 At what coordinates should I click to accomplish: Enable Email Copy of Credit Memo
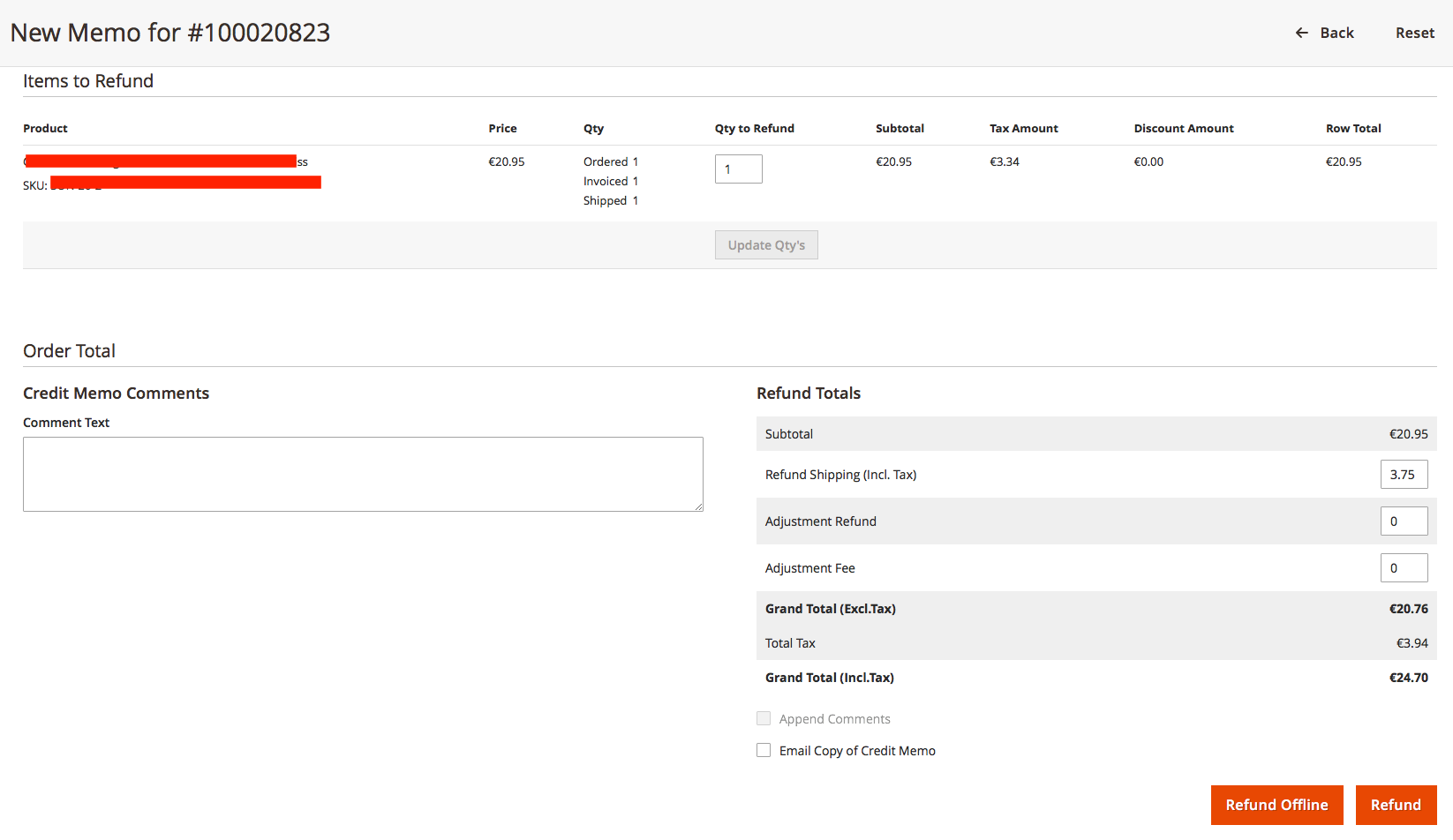point(763,749)
